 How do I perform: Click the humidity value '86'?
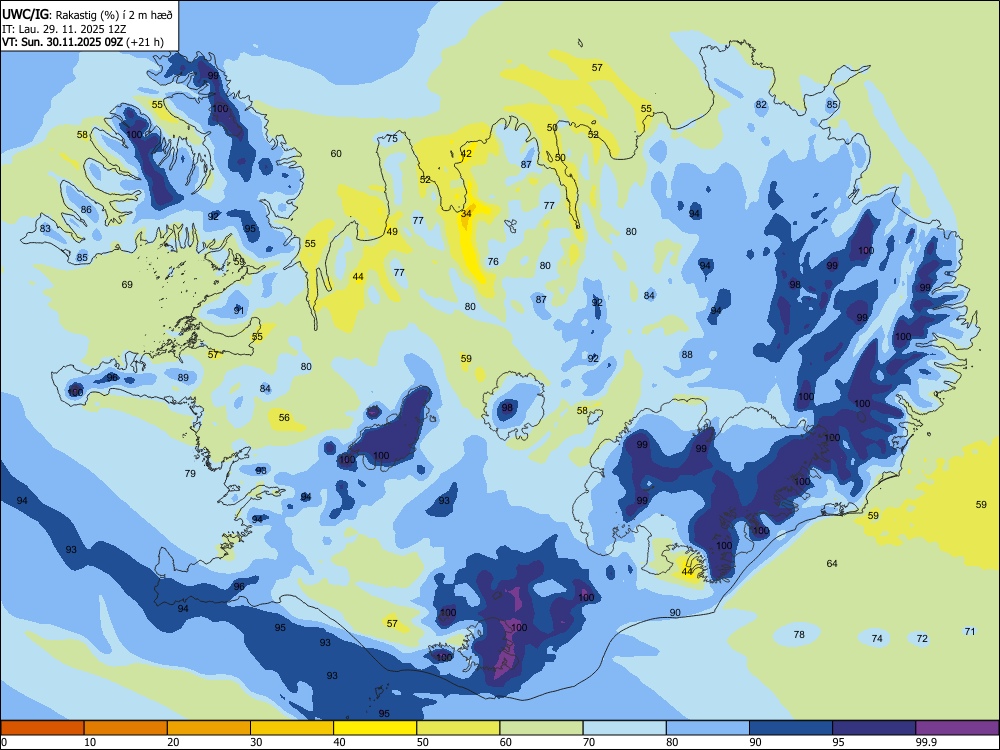86,209
